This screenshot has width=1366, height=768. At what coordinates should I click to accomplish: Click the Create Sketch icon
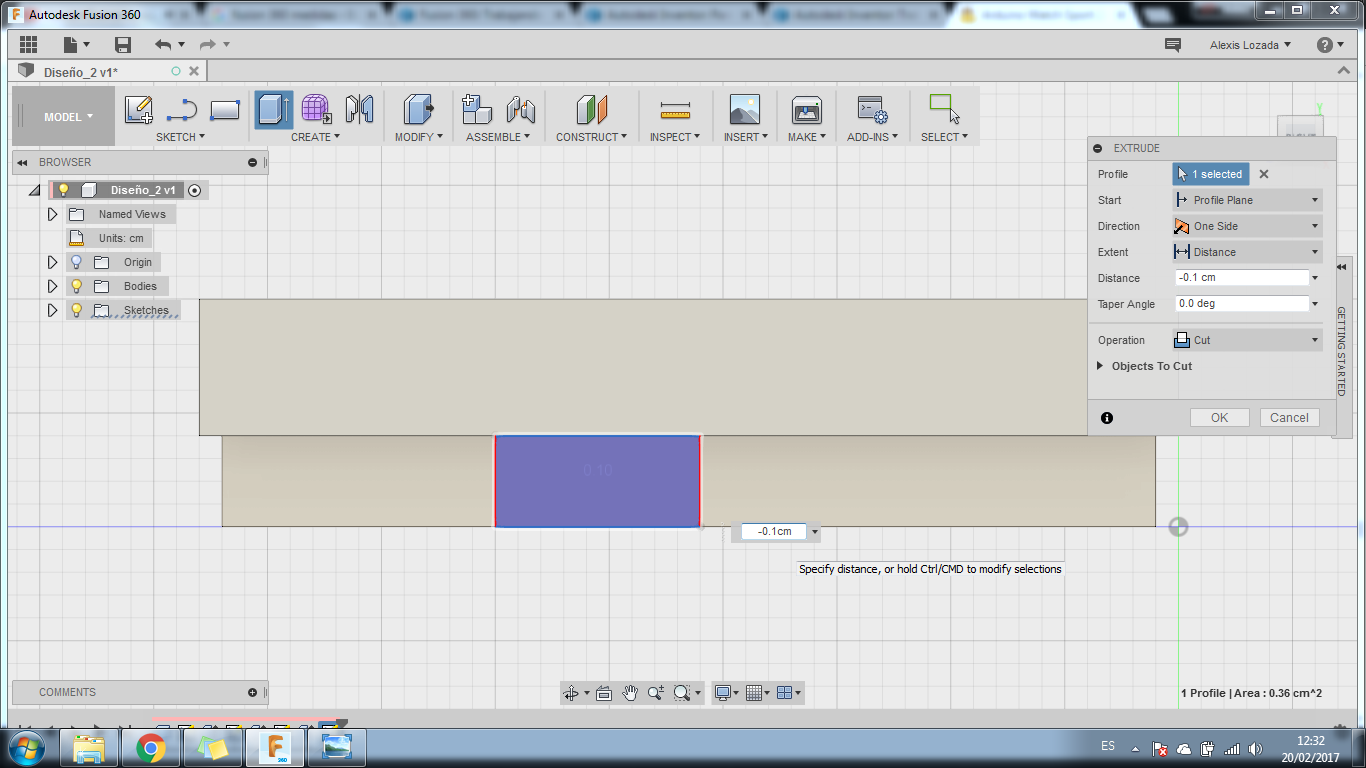139,109
